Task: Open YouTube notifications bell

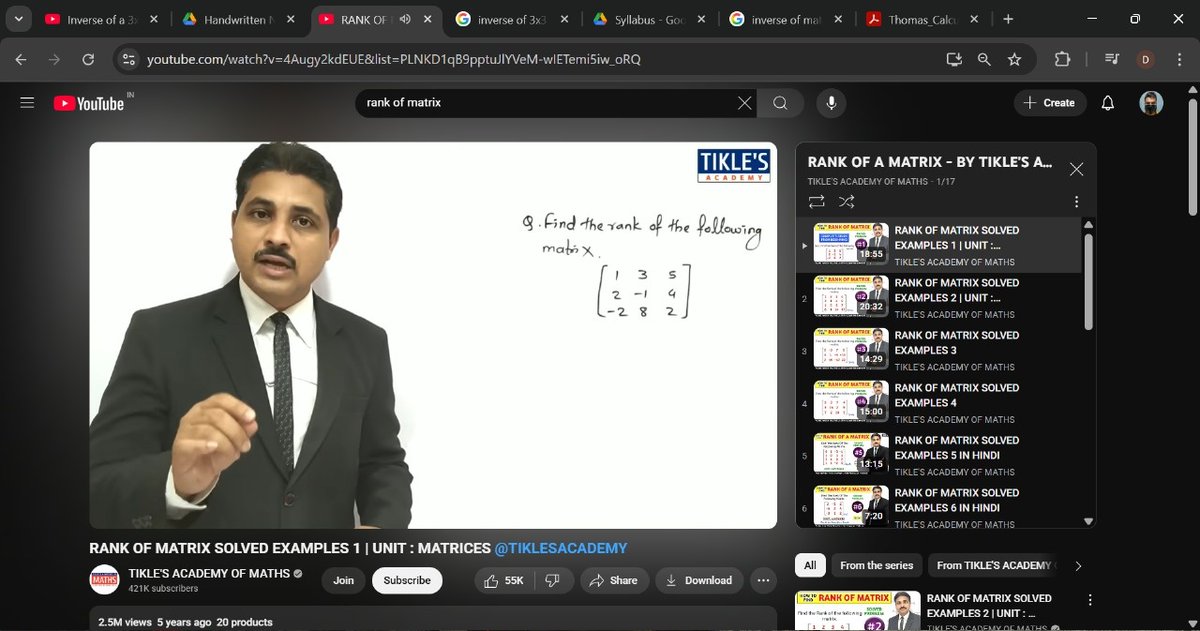Action: click(x=1107, y=103)
